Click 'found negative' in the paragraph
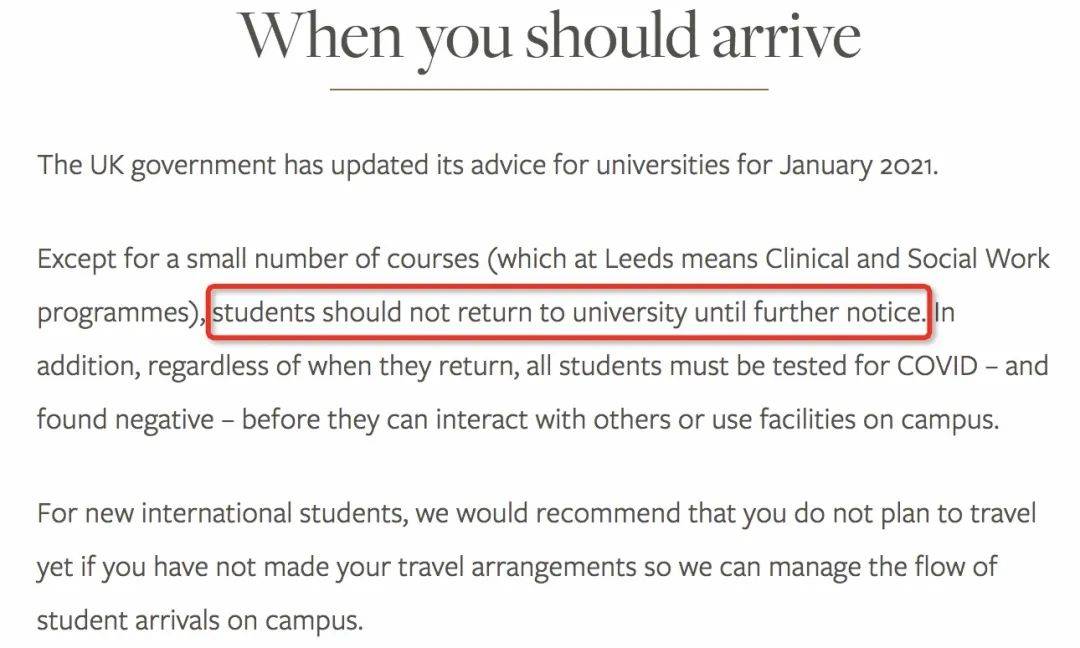The width and height of the screenshot is (1080, 648). (125, 419)
